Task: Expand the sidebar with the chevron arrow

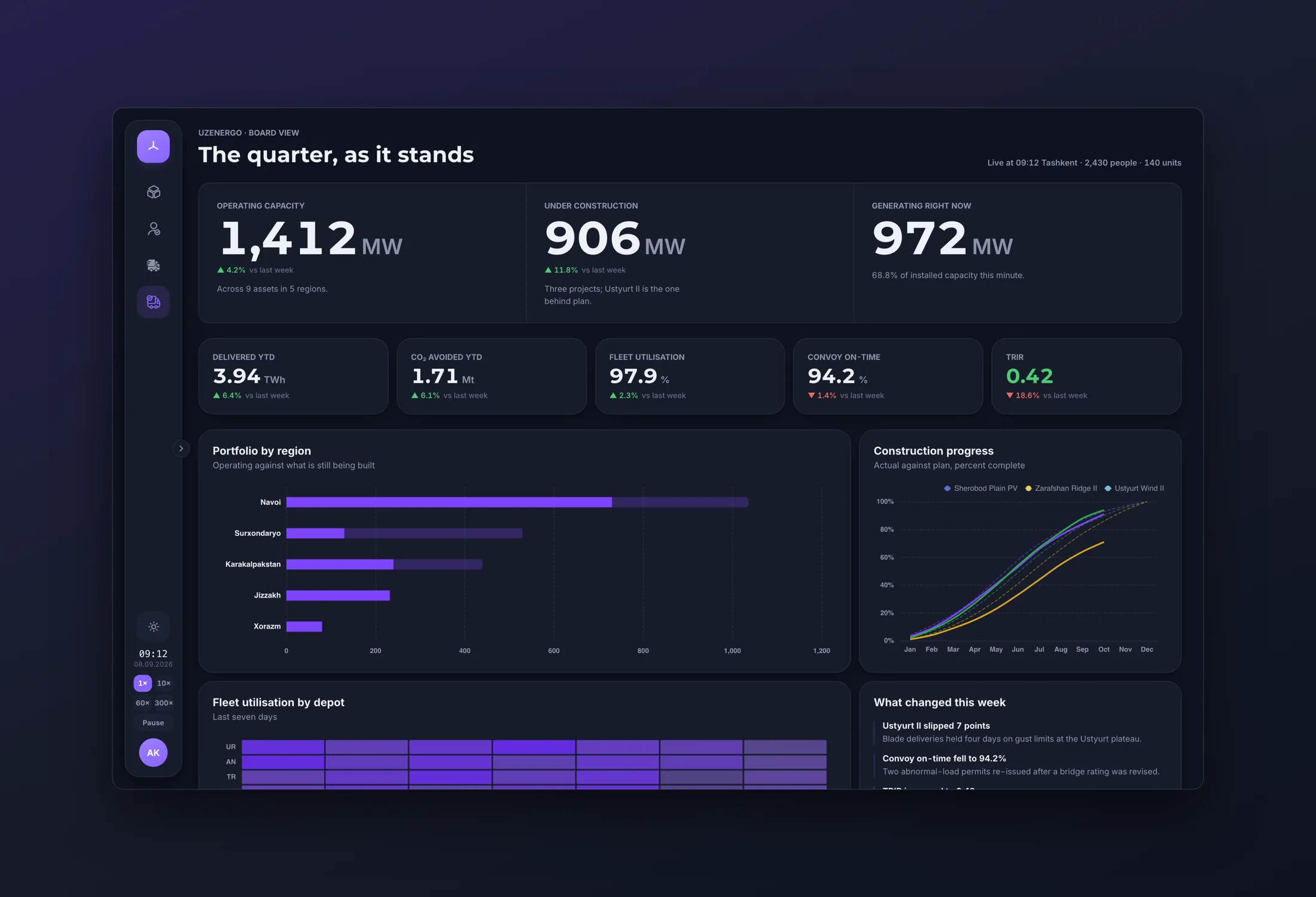Action: (x=181, y=448)
